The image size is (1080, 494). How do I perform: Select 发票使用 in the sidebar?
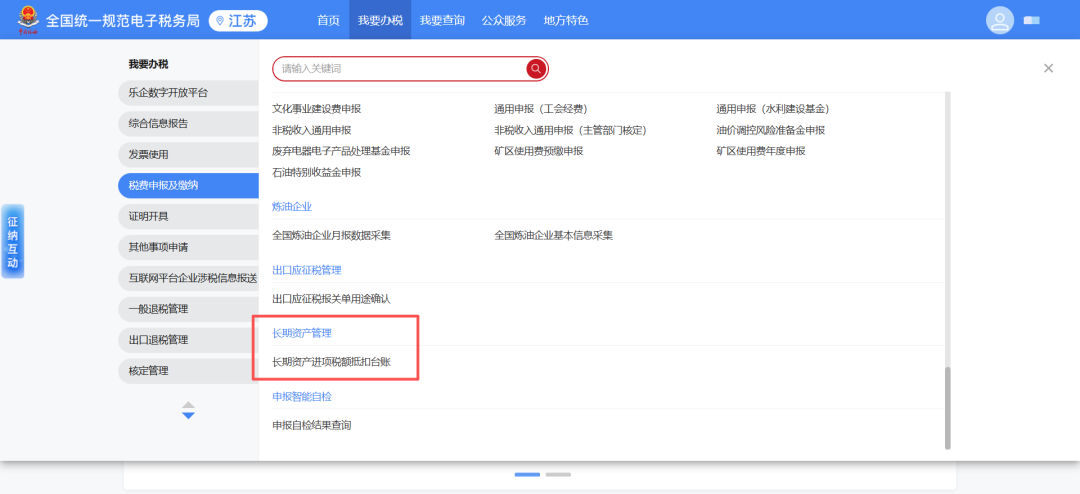149,154
